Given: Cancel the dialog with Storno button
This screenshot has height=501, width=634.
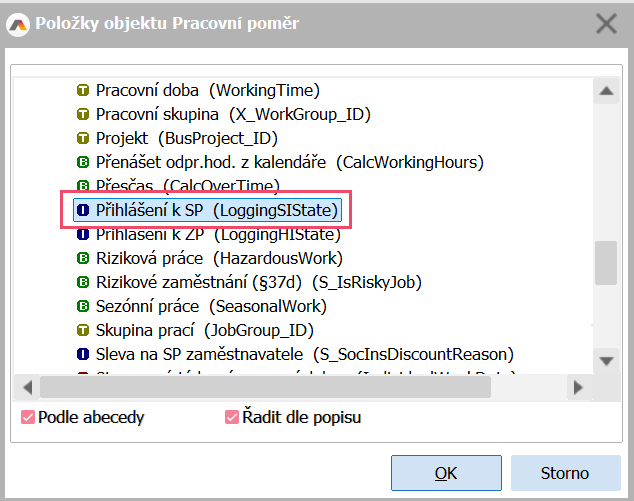Looking at the screenshot, I should [x=565, y=472].
